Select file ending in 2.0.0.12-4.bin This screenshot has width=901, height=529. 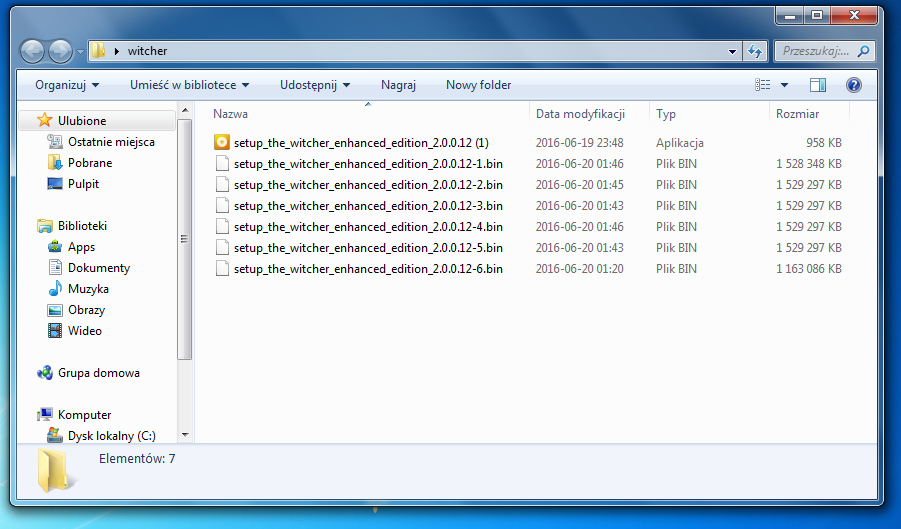(x=368, y=227)
